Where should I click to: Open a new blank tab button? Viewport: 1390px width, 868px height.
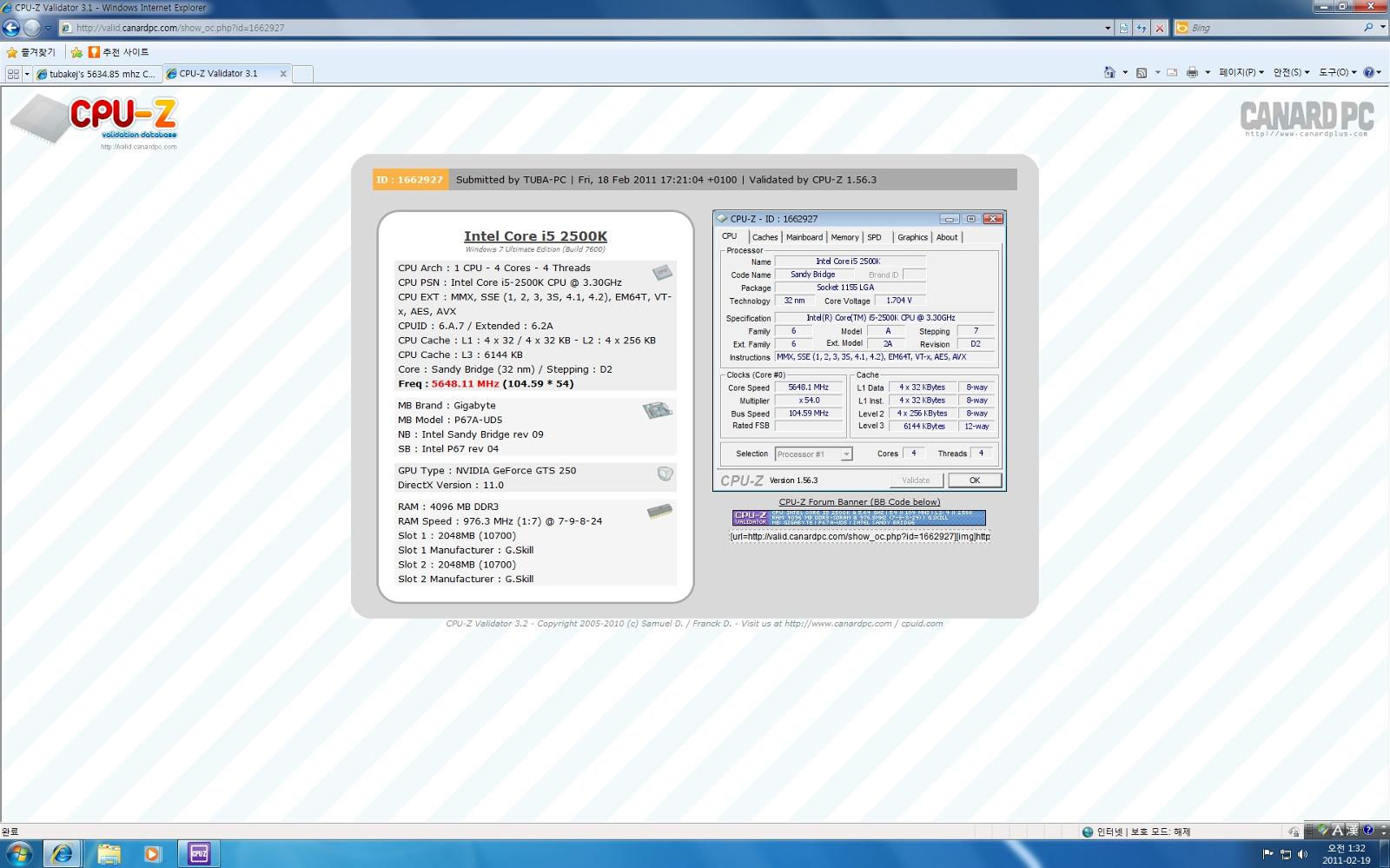click(302, 74)
